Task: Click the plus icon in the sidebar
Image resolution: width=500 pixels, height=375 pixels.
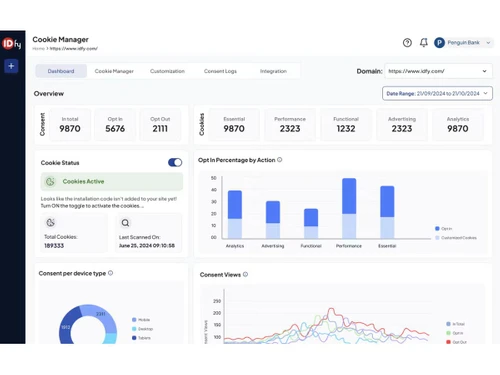Action: tap(11, 66)
